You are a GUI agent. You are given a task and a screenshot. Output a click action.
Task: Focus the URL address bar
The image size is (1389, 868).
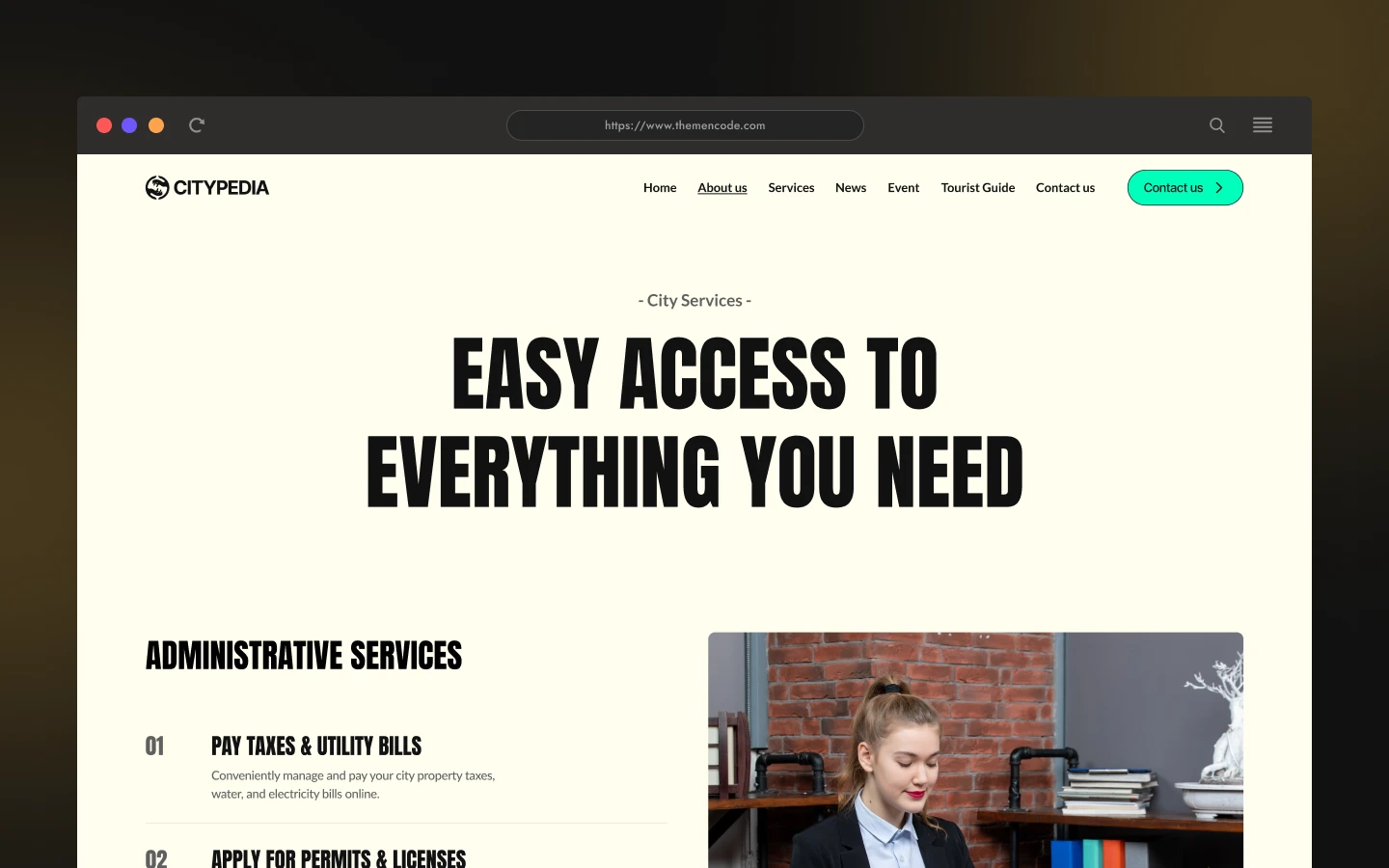[x=685, y=125]
